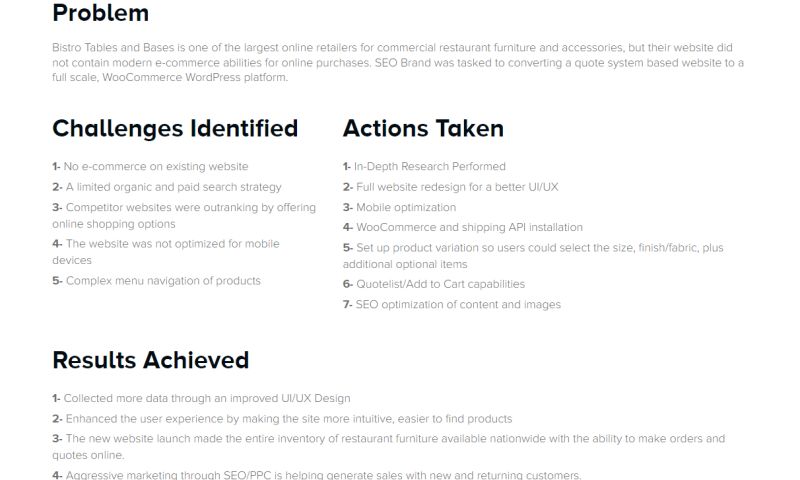Click 'SEO optimization of content and images'

(x=451, y=304)
